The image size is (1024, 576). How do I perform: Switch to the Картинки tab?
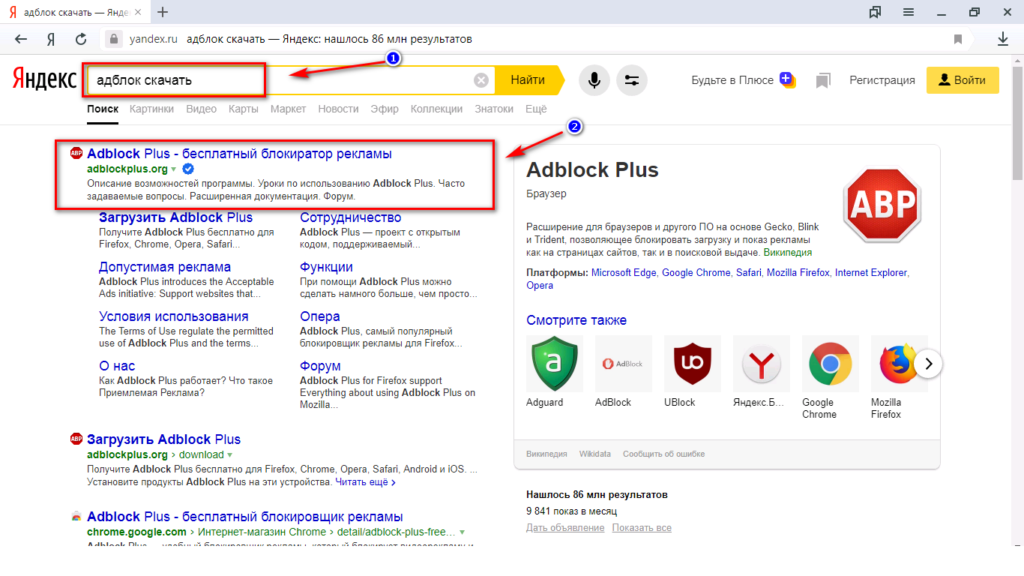point(152,109)
